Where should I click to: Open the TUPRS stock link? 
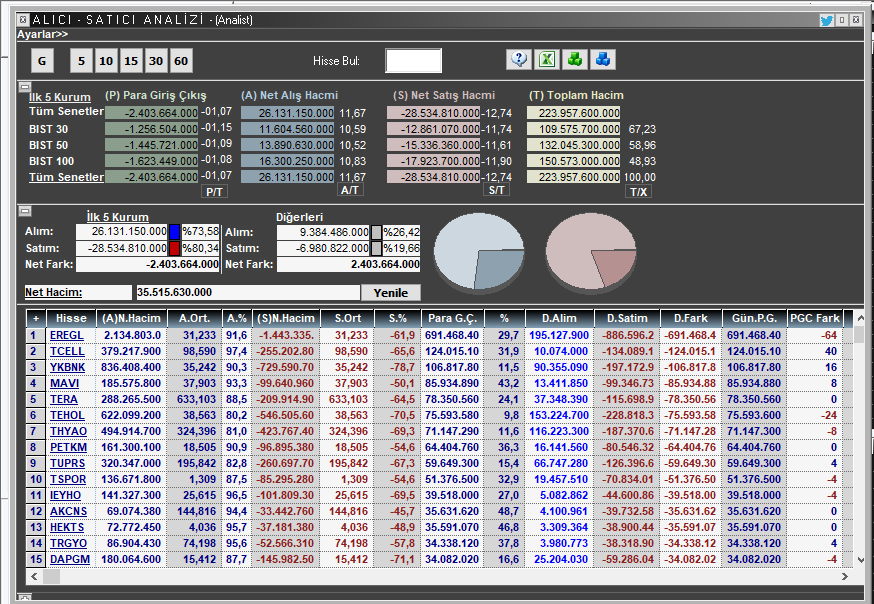click(67, 464)
